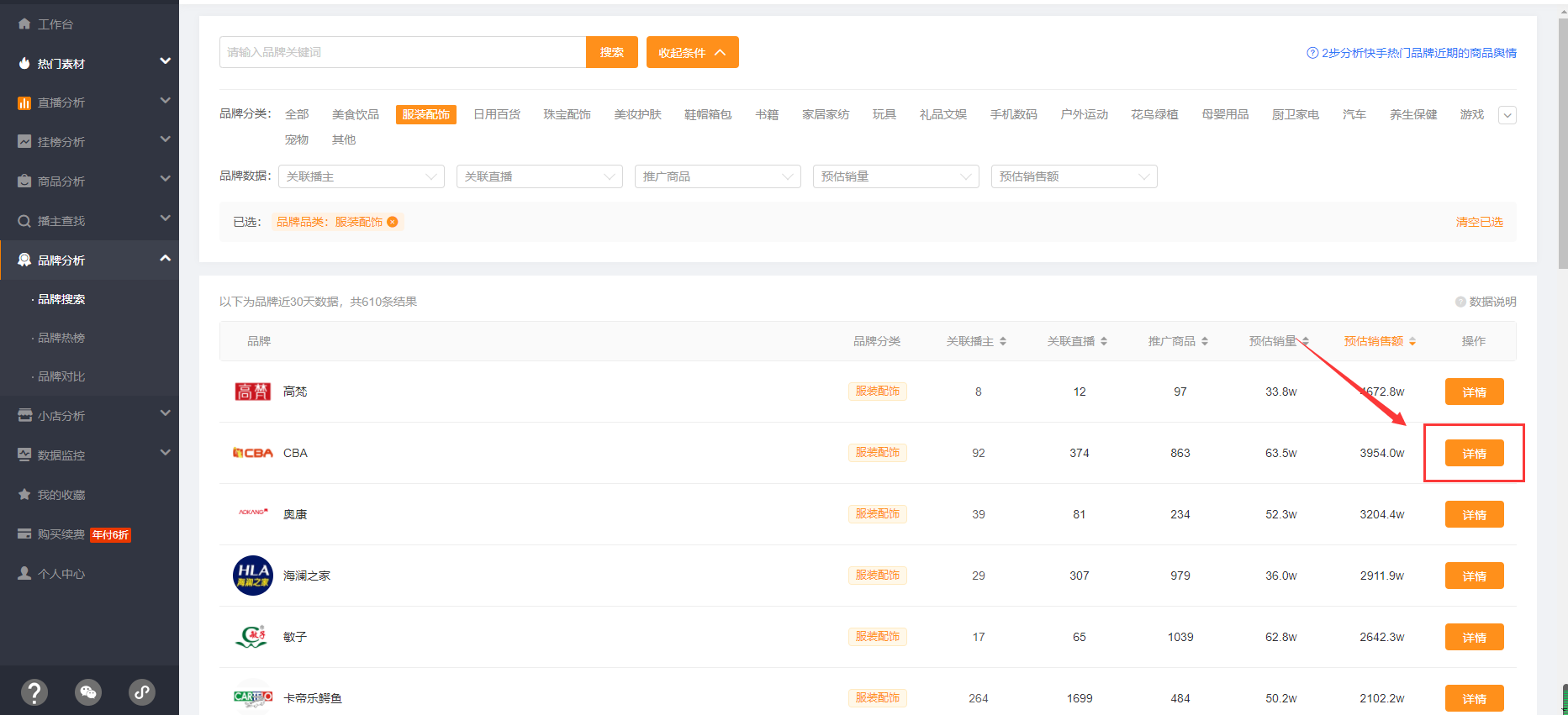Click the mini program link icon in sidebar footer
The image size is (1568, 715).
(x=142, y=692)
